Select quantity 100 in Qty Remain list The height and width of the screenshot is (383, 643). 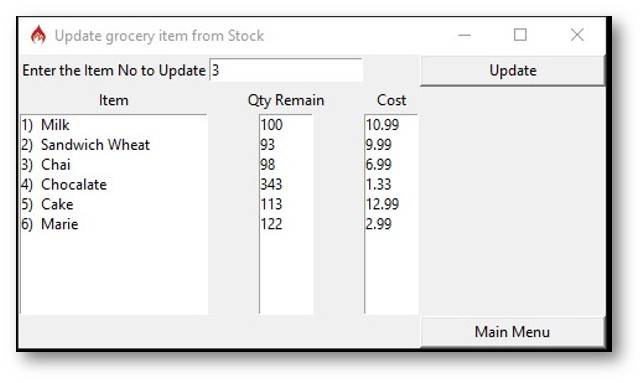click(x=286, y=125)
